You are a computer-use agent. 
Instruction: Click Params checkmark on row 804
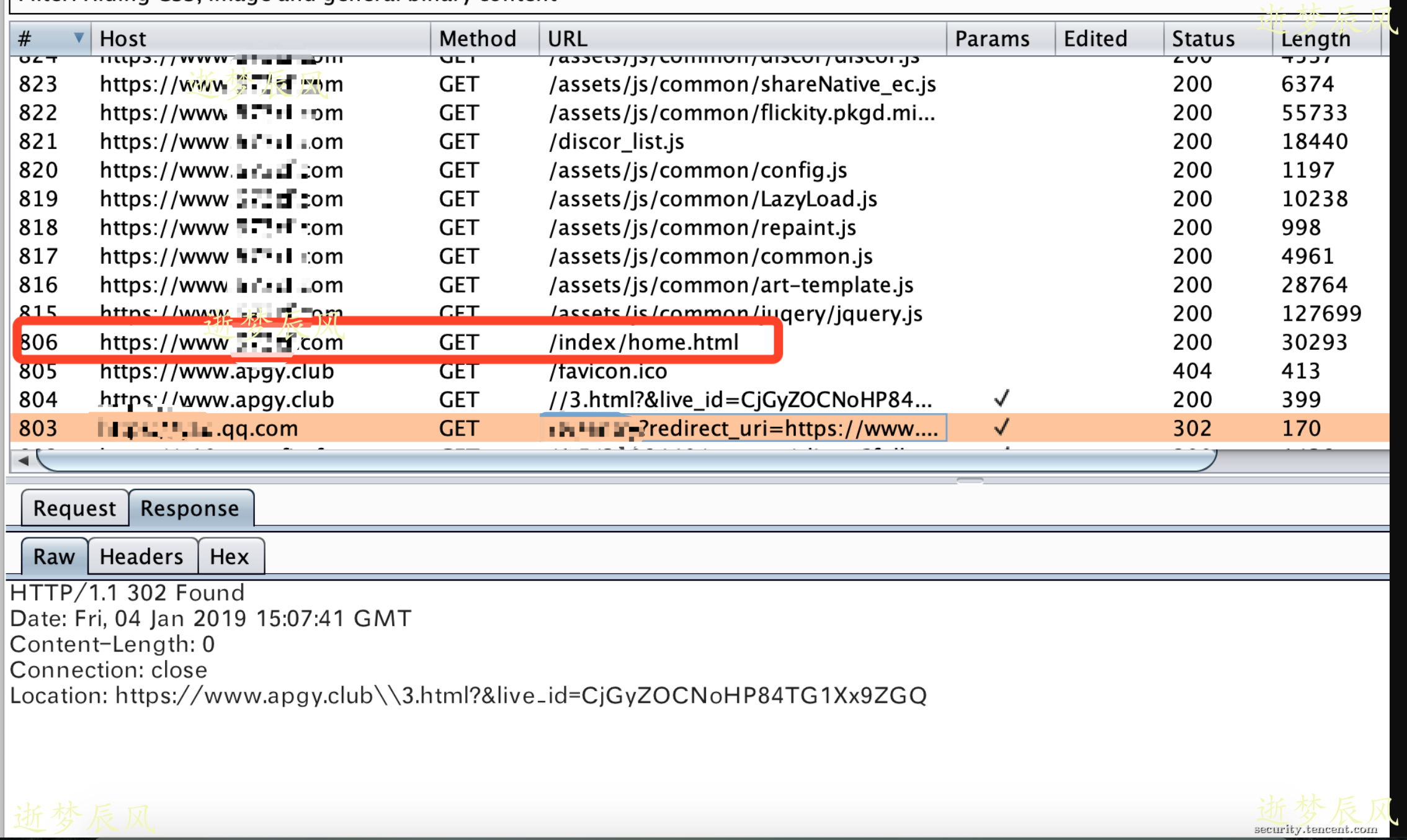(x=1001, y=399)
